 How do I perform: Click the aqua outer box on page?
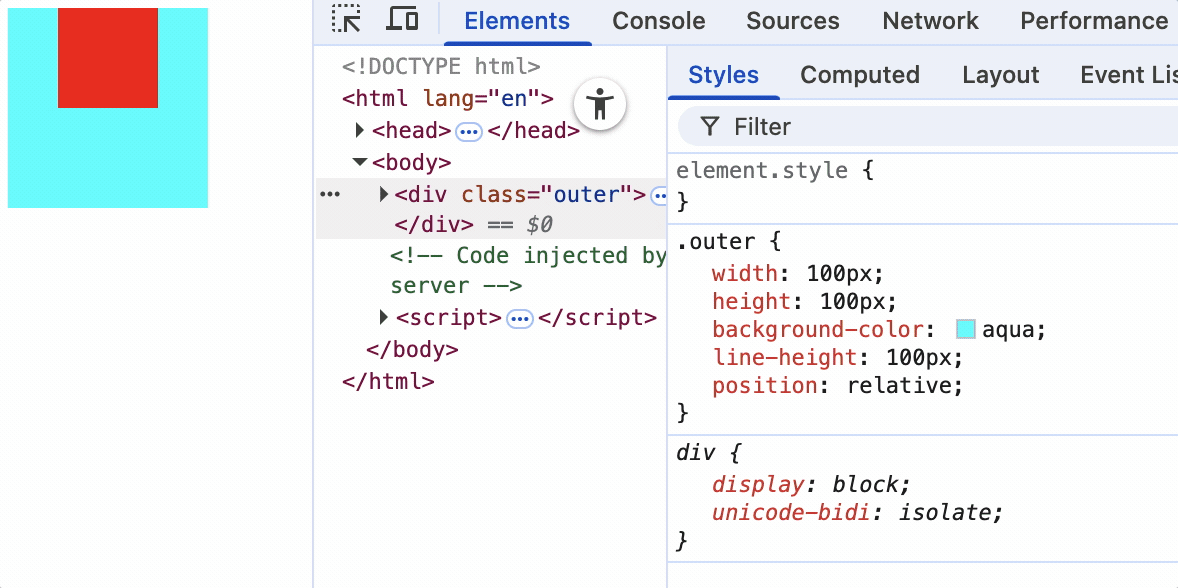pyautogui.click(x=107, y=158)
